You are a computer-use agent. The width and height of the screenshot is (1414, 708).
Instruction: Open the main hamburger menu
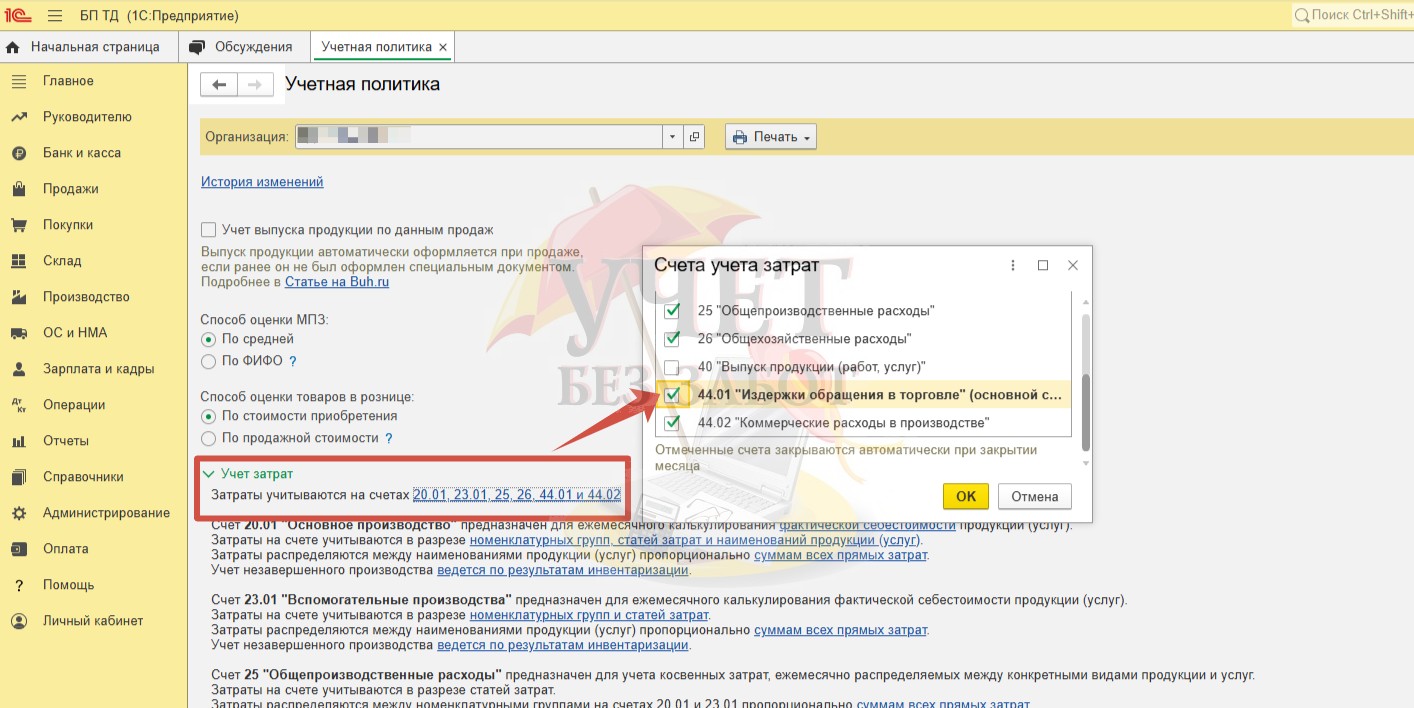tap(55, 16)
